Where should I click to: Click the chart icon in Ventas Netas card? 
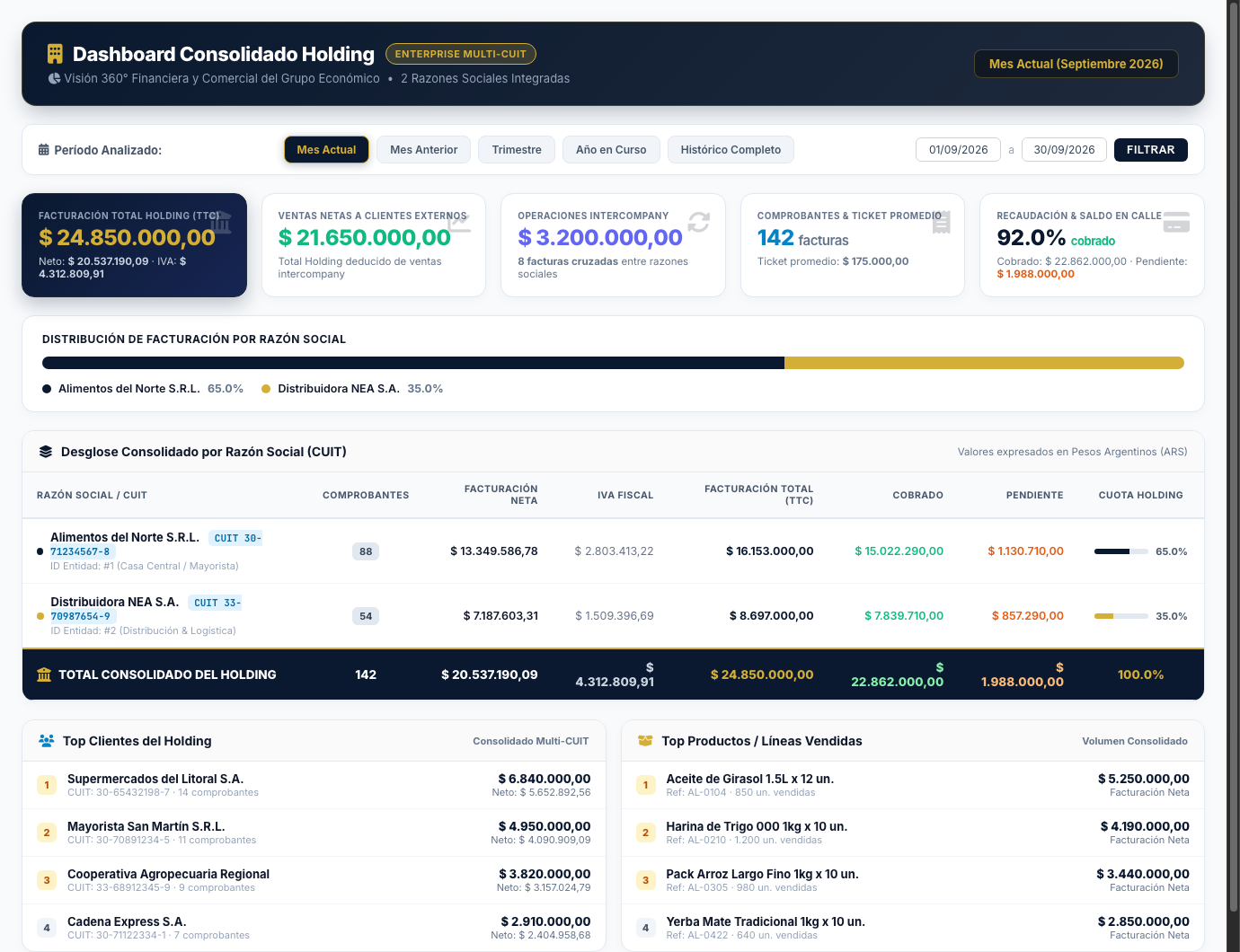459,222
